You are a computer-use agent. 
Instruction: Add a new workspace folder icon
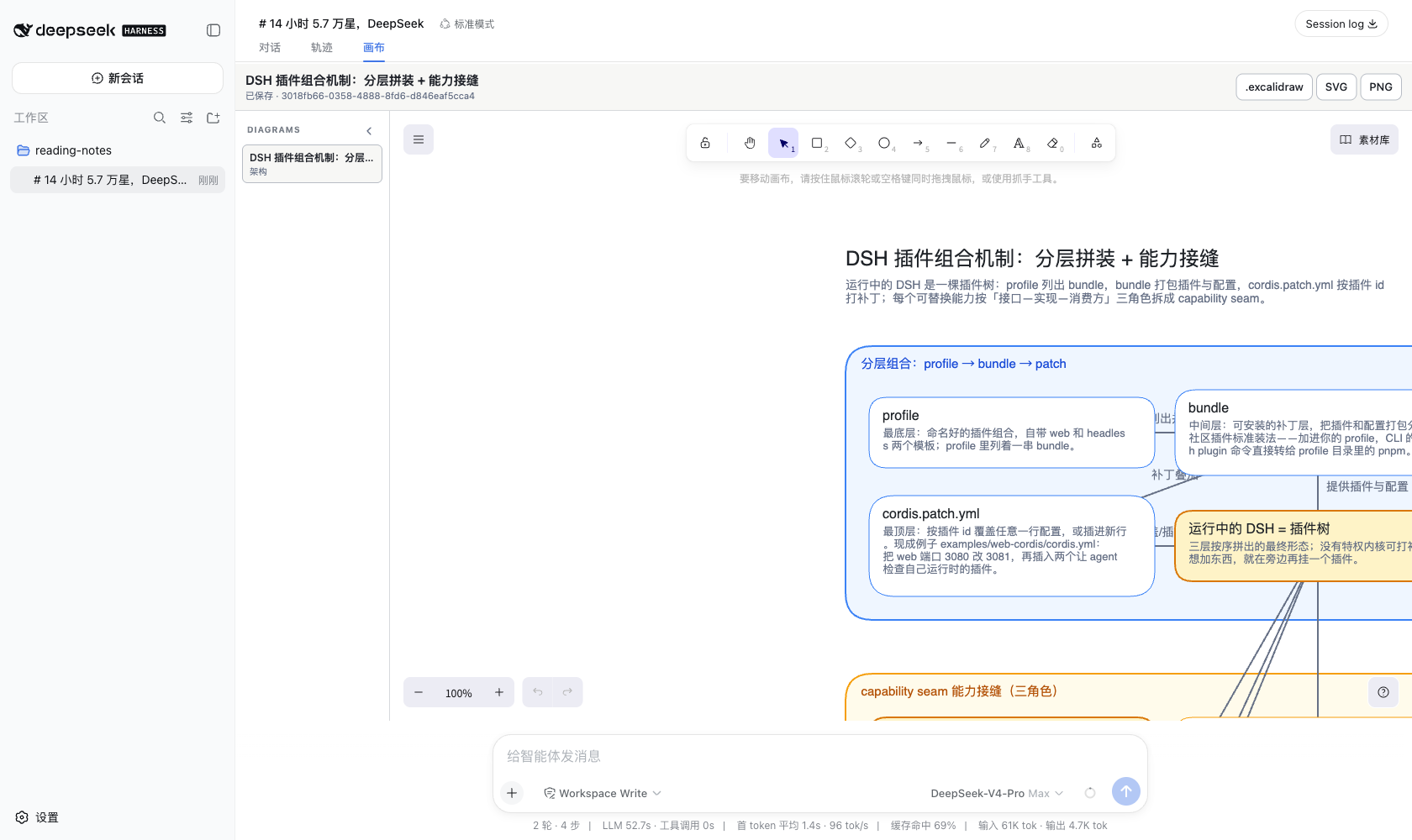[213, 118]
